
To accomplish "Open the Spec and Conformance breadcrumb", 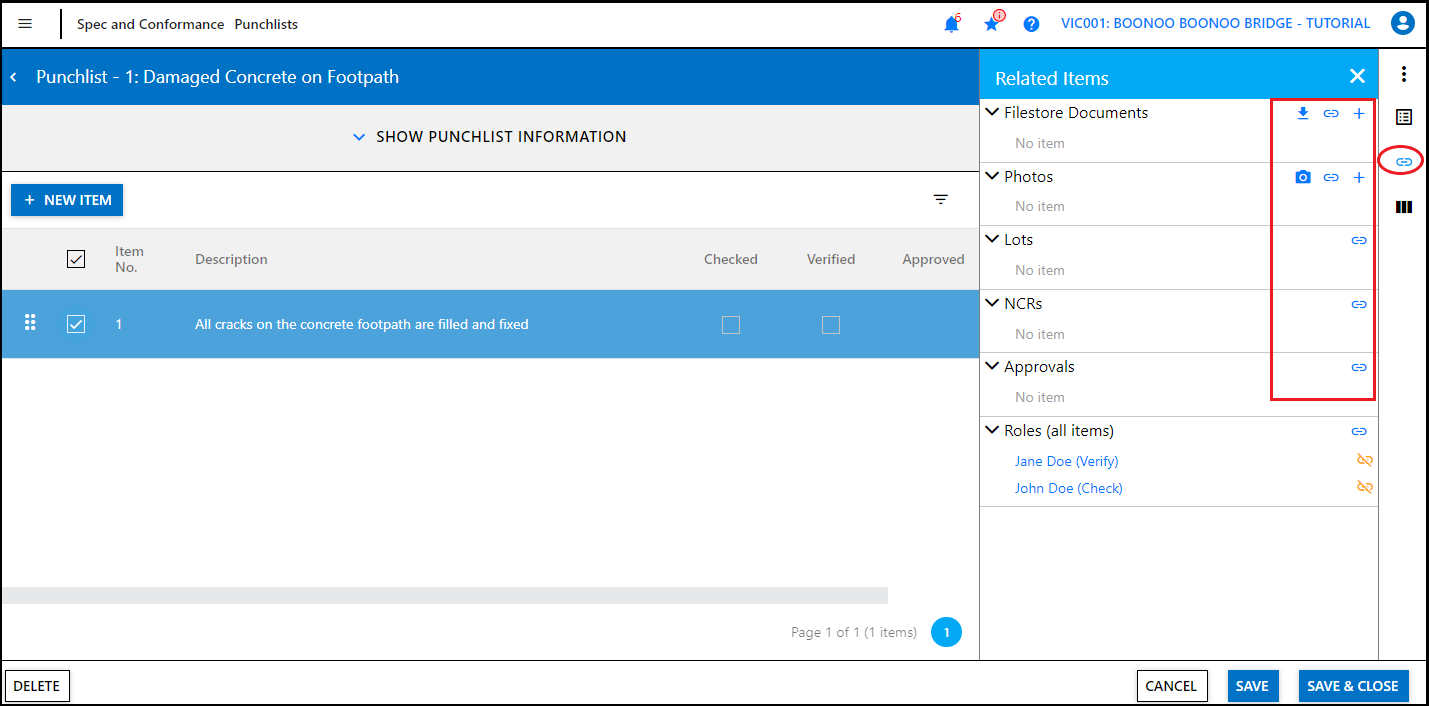I will pyautogui.click(x=150, y=24).
